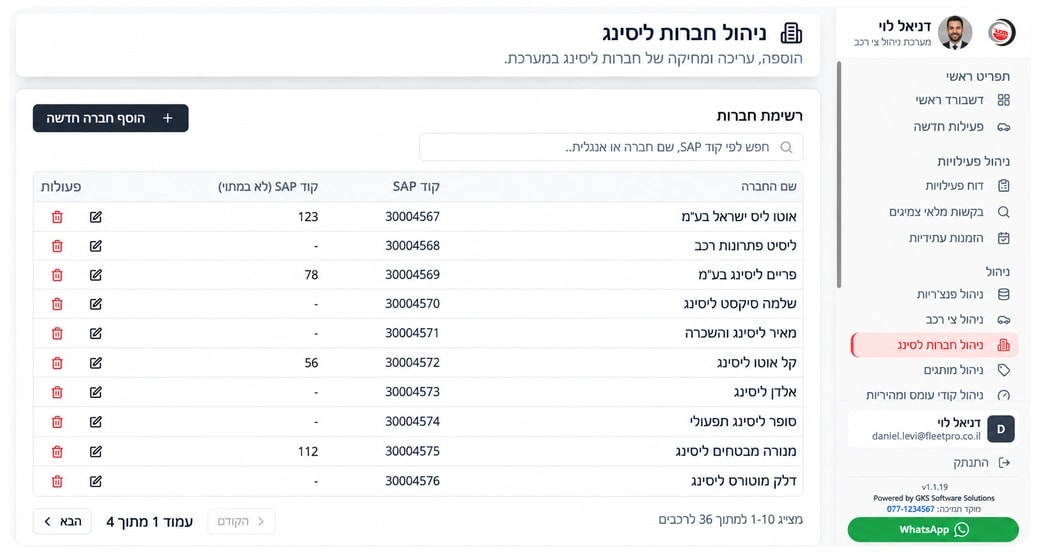Open פעילות חדשה menu item
Viewport: 1040px width, 554px height.
(962, 126)
